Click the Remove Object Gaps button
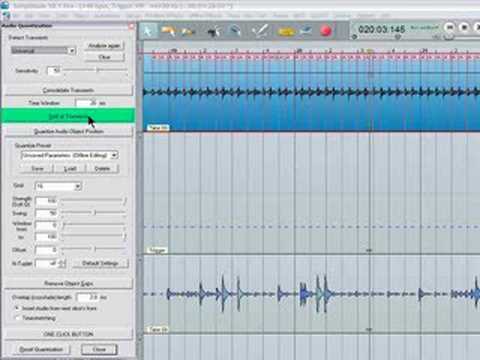 tap(68, 283)
